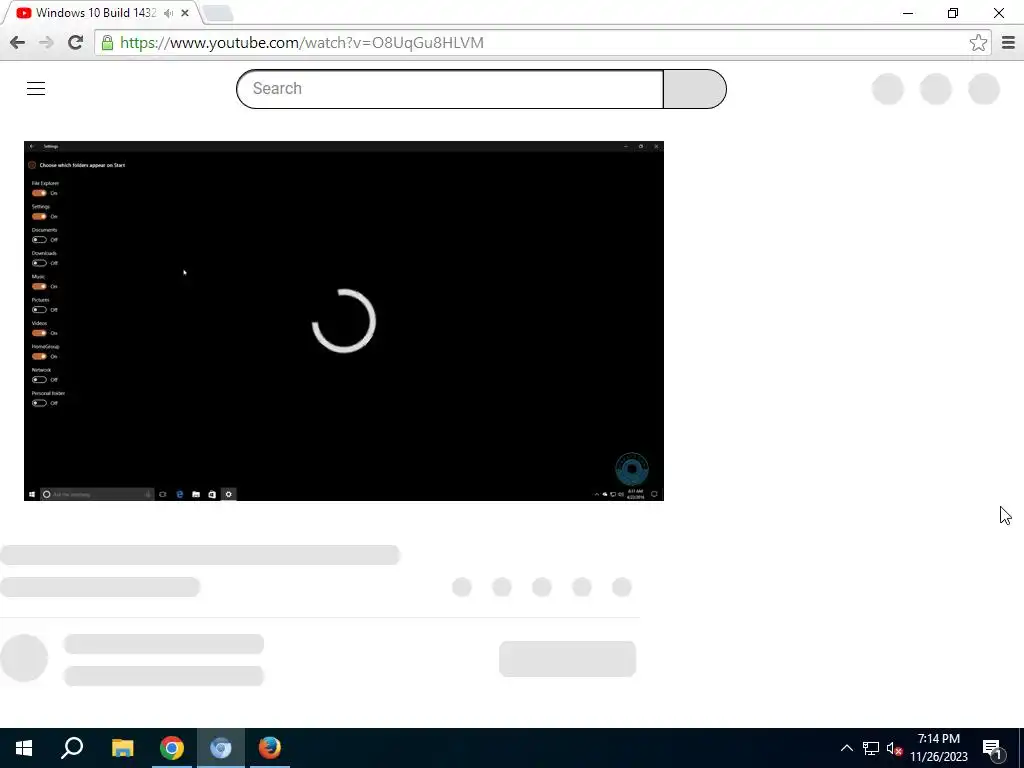This screenshot has width=1024, height=768.
Task: Toggle the Pictures switch in the video
Action: (x=39, y=310)
